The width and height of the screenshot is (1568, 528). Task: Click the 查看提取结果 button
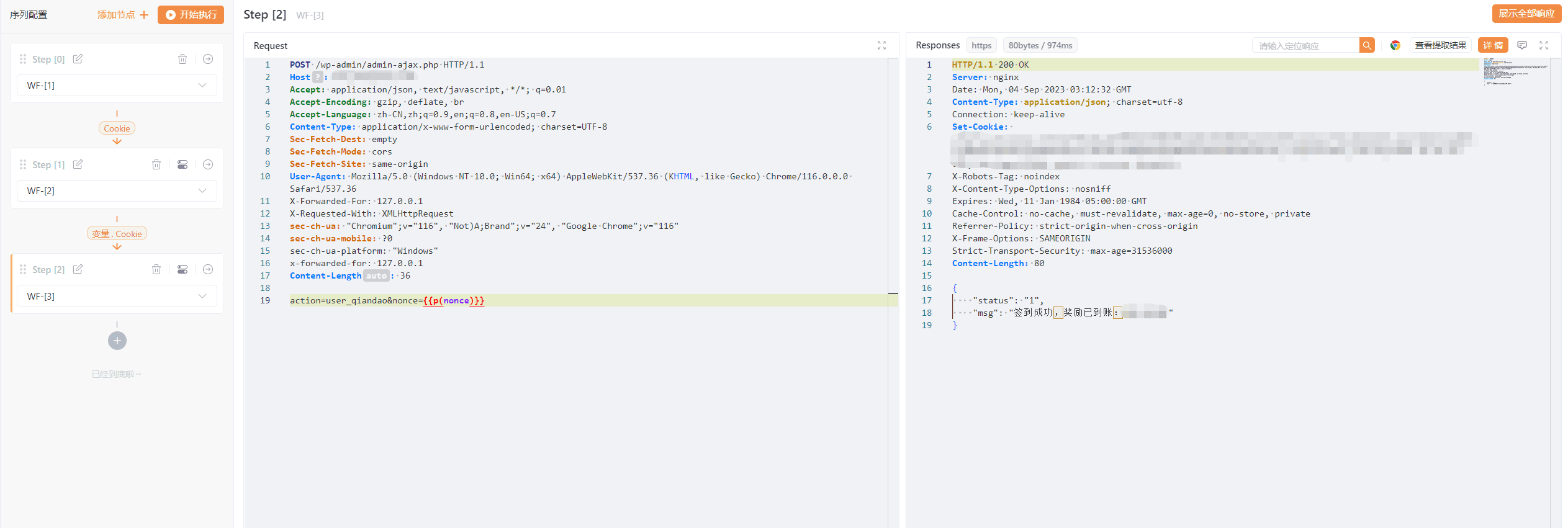(x=1440, y=45)
